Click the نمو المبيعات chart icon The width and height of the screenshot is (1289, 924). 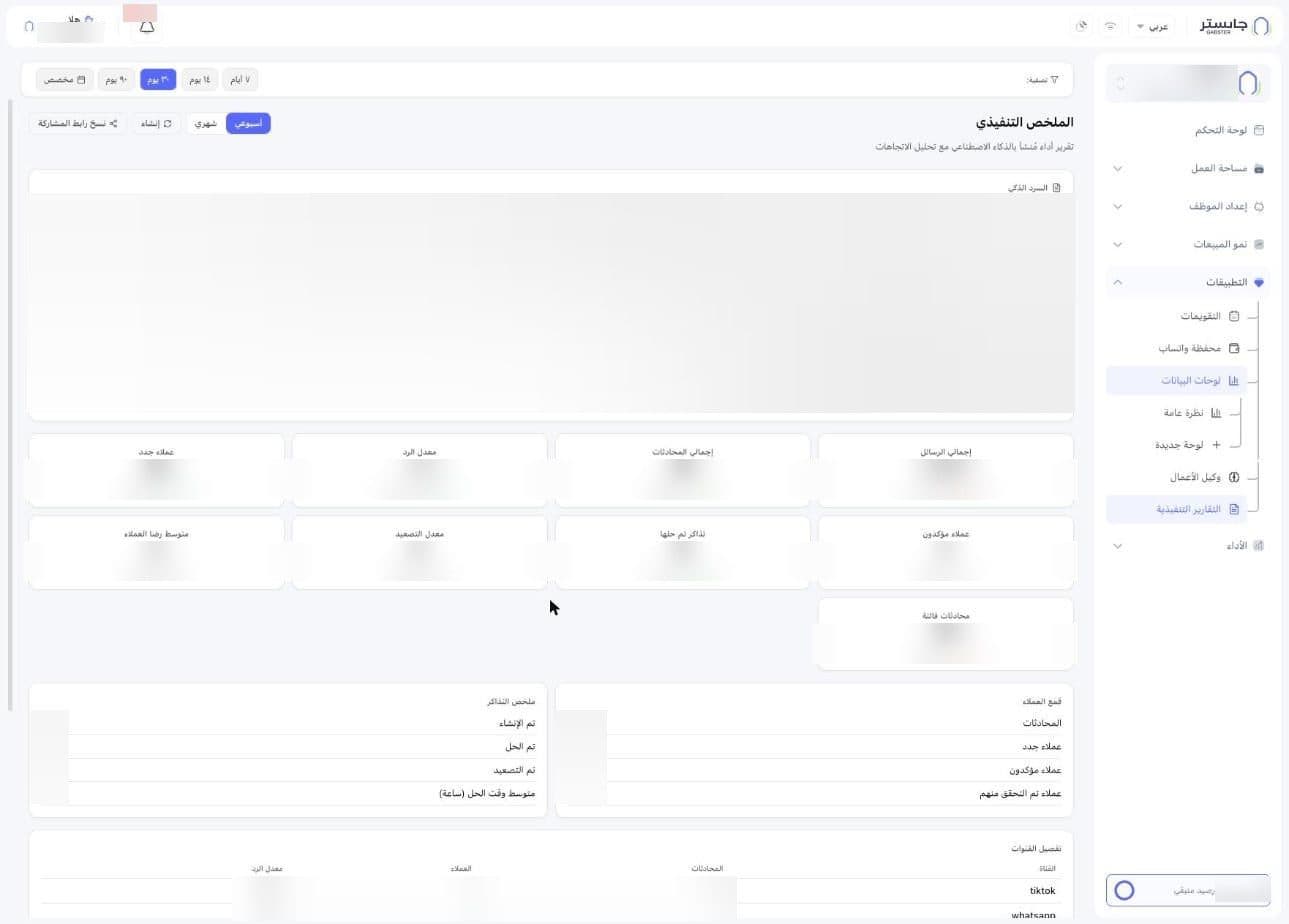[x=1258, y=244]
